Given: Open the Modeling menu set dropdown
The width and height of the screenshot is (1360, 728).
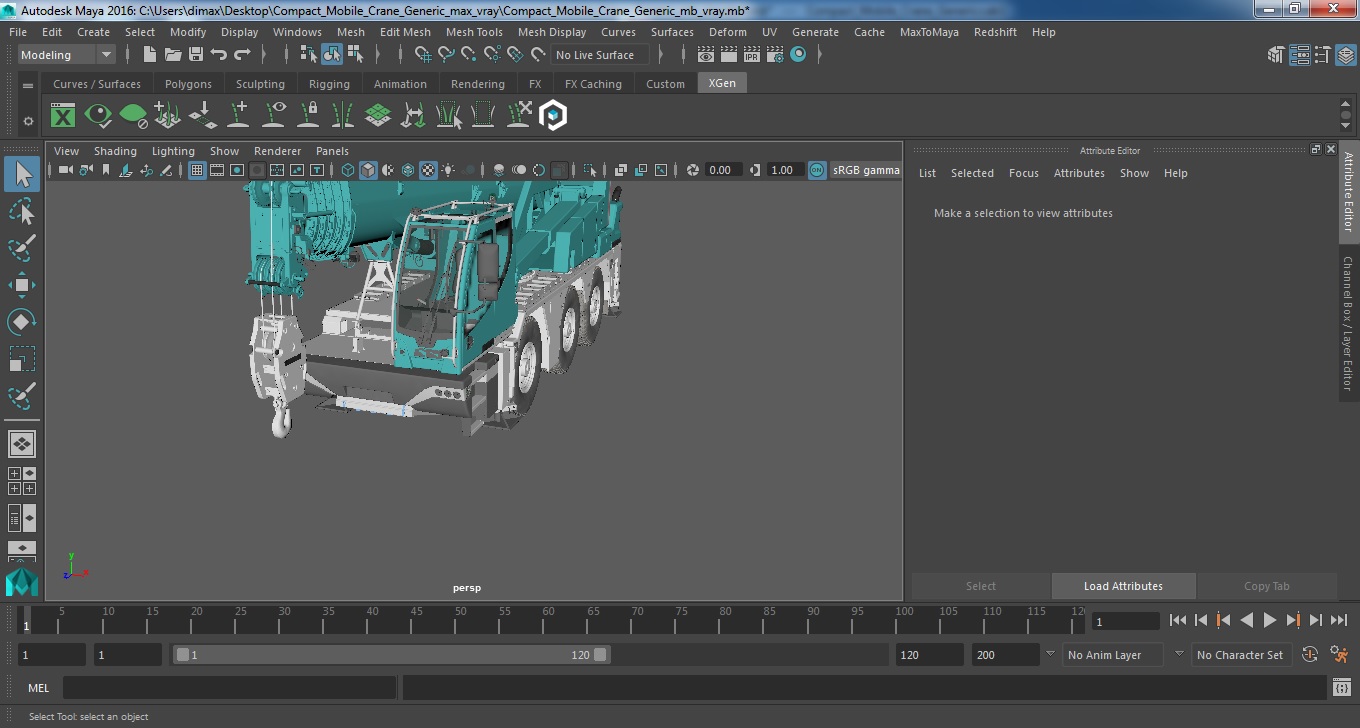Looking at the screenshot, I should pyautogui.click(x=66, y=55).
